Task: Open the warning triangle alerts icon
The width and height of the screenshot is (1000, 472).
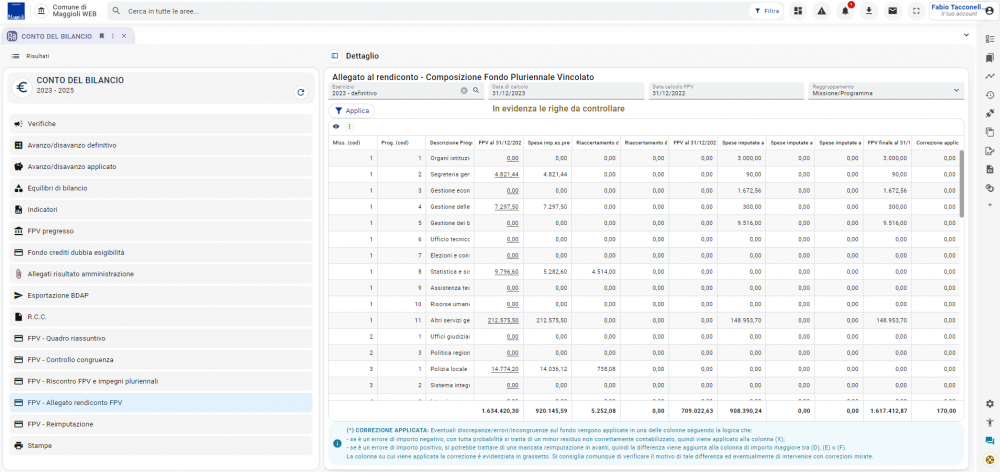Action: pyautogui.click(x=821, y=11)
